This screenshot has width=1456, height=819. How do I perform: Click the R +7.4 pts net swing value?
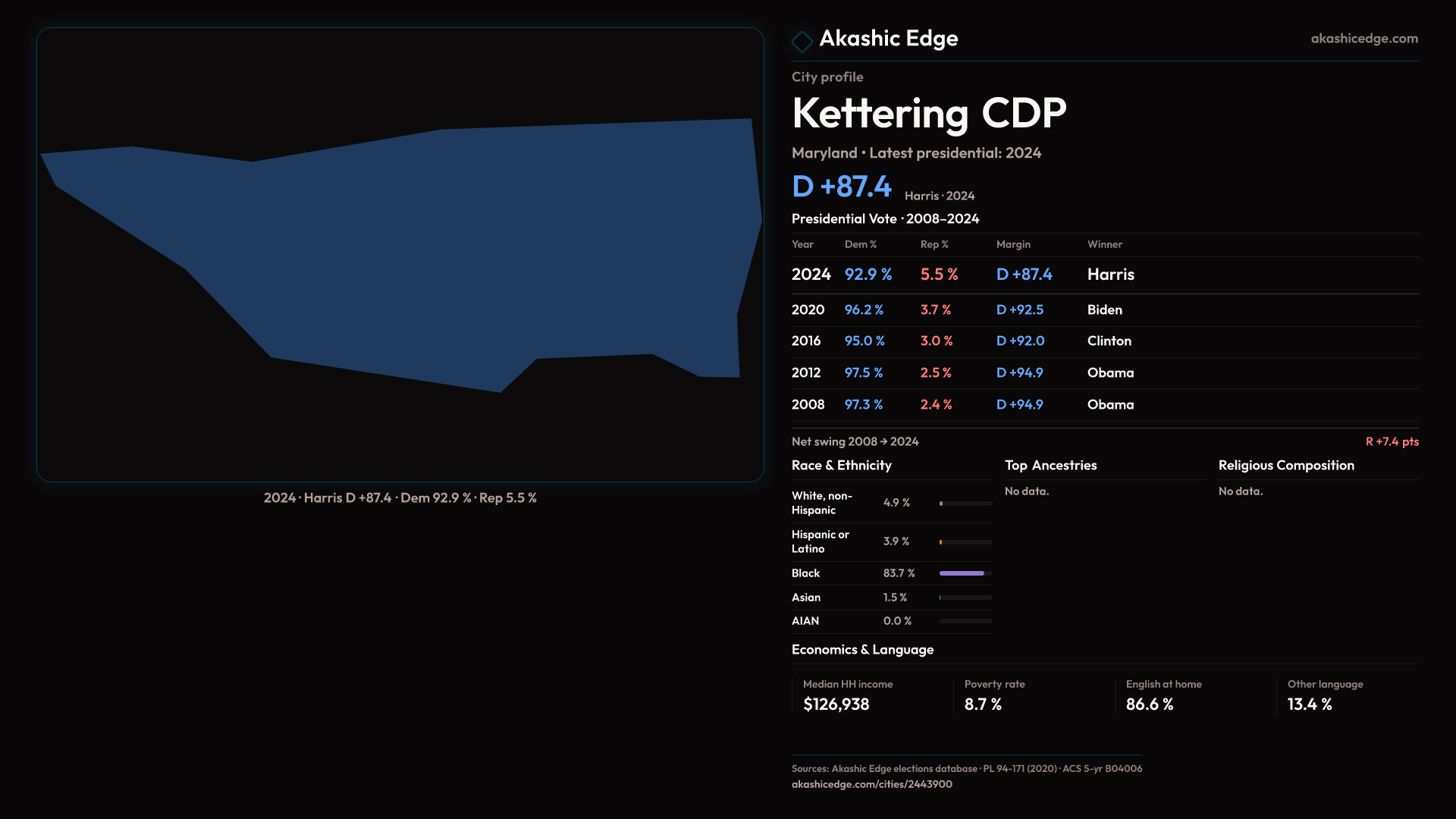point(1392,442)
